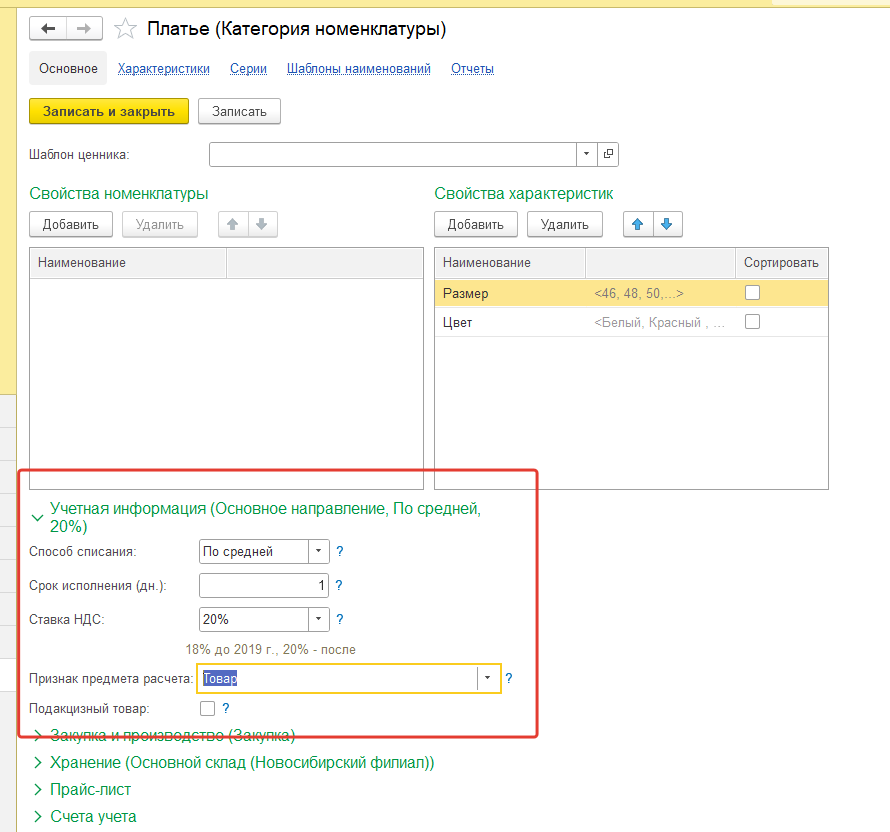Collapse the Учетная информация section
Image resolution: width=890 pixels, height=832 pixels.
pyautogui.click(x=37, y=518)
